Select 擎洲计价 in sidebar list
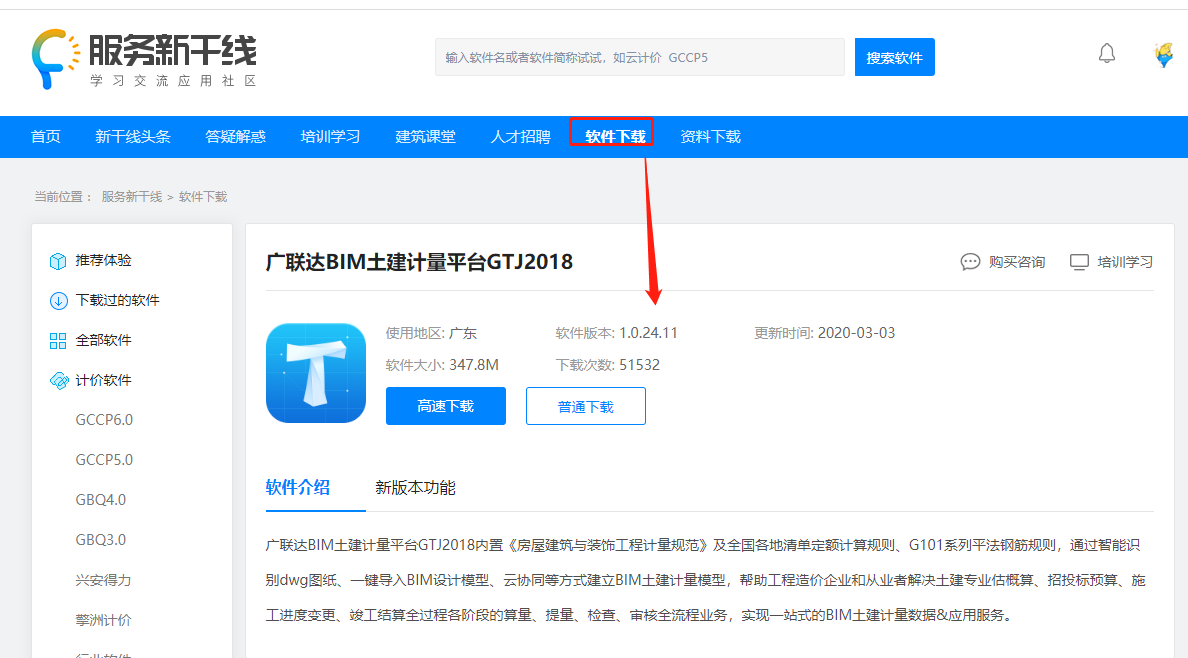1188x658 pixels. [104, 620]
